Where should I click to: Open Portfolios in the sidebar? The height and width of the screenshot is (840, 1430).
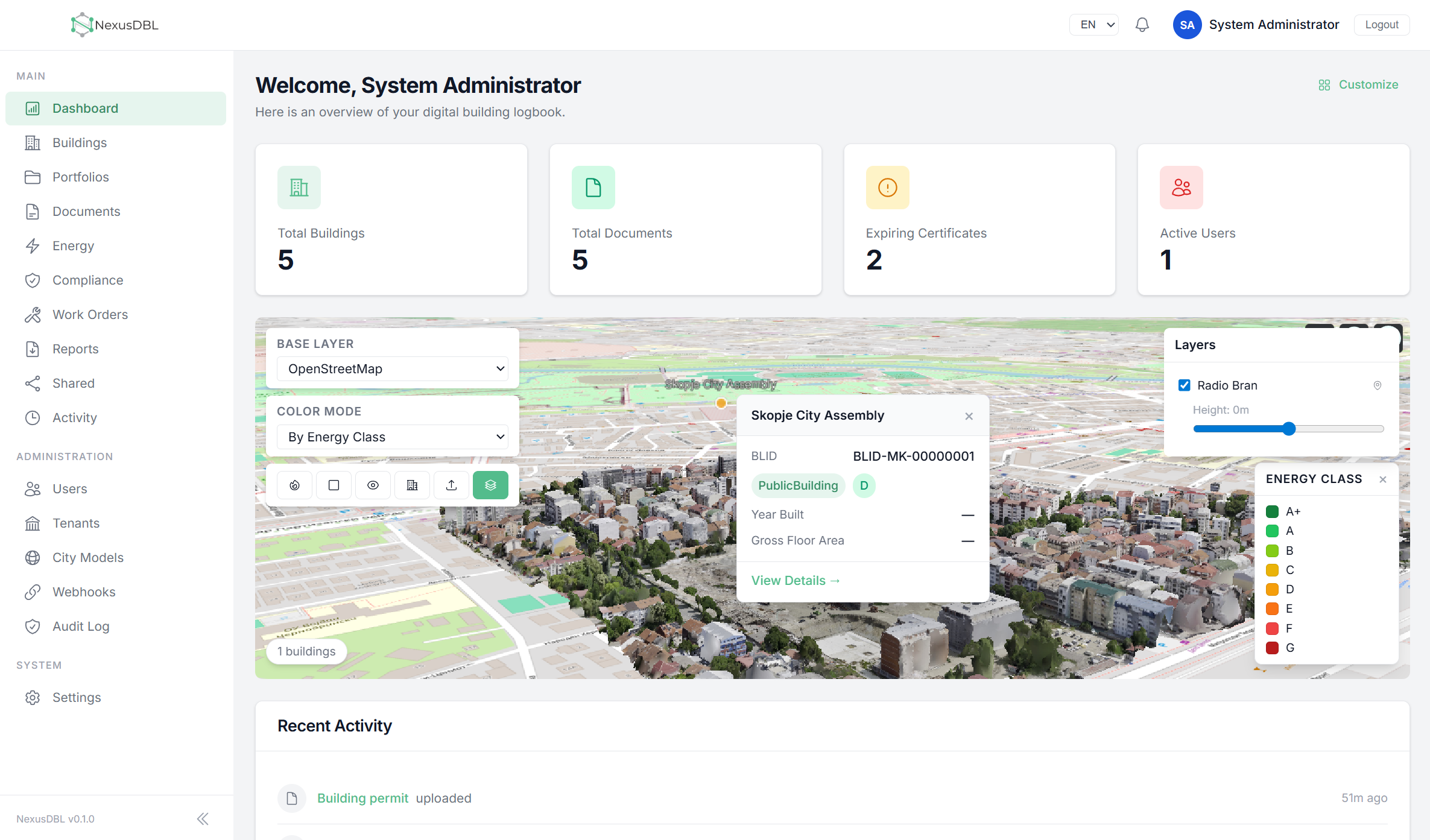click(116, 177)
